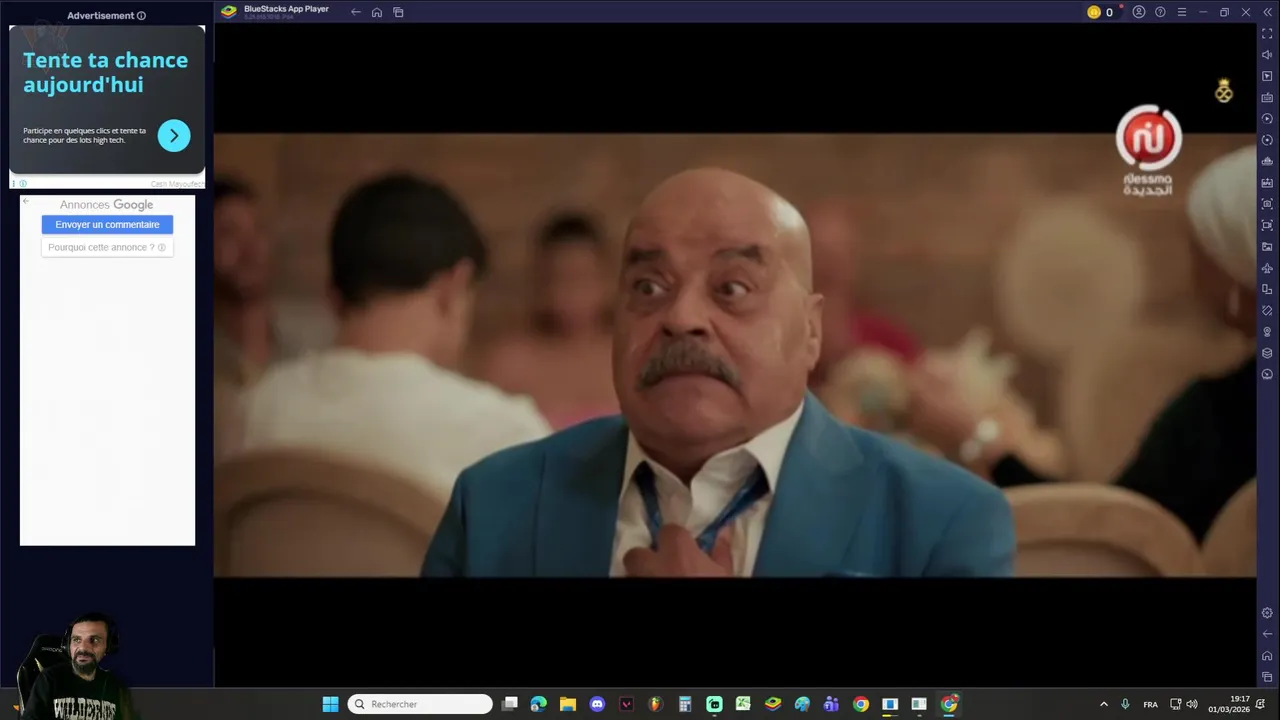Open Calculator from the taskbar

click(685, 704)
